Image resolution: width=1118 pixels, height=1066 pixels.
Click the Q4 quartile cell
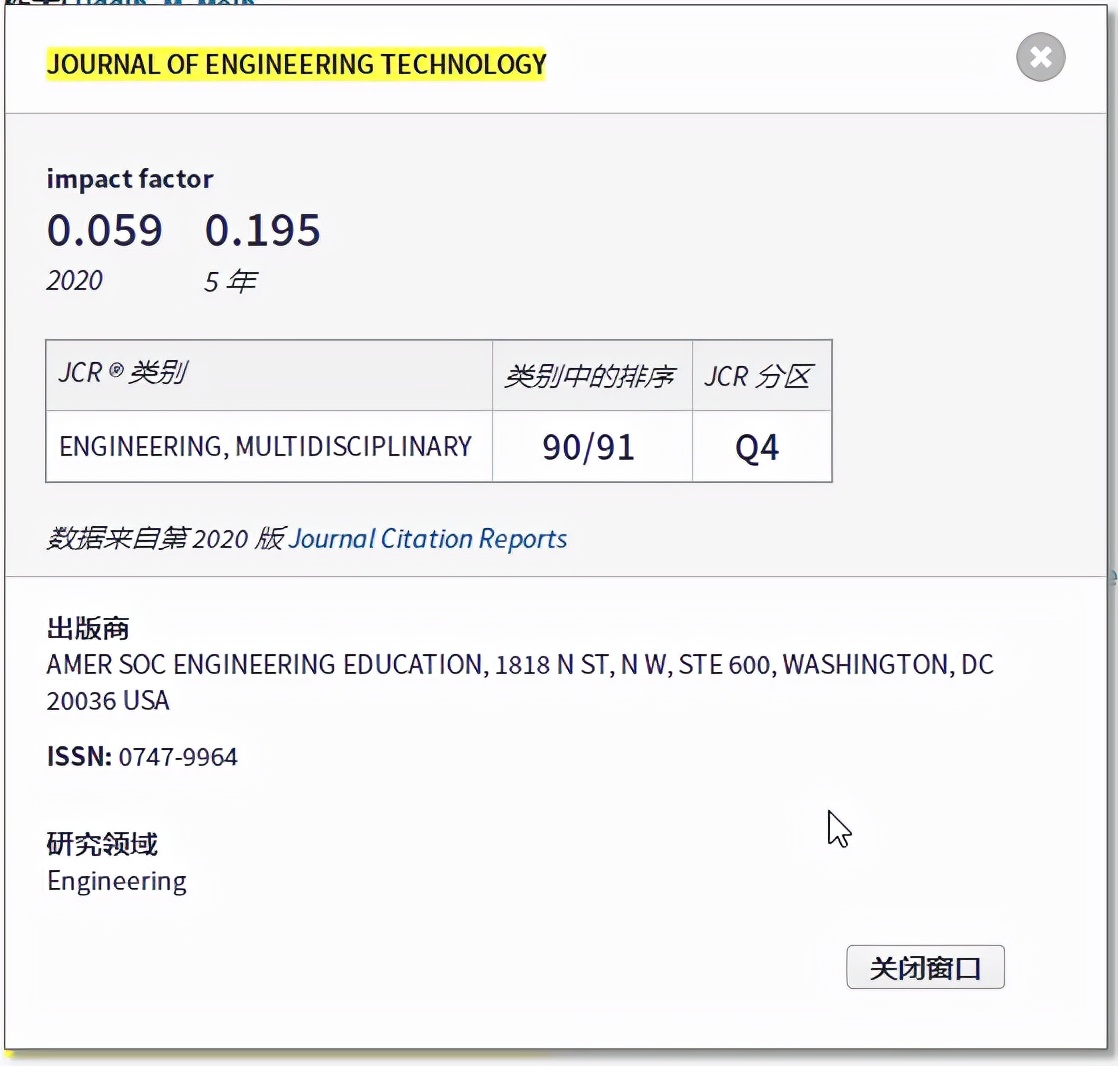[757, 447]
